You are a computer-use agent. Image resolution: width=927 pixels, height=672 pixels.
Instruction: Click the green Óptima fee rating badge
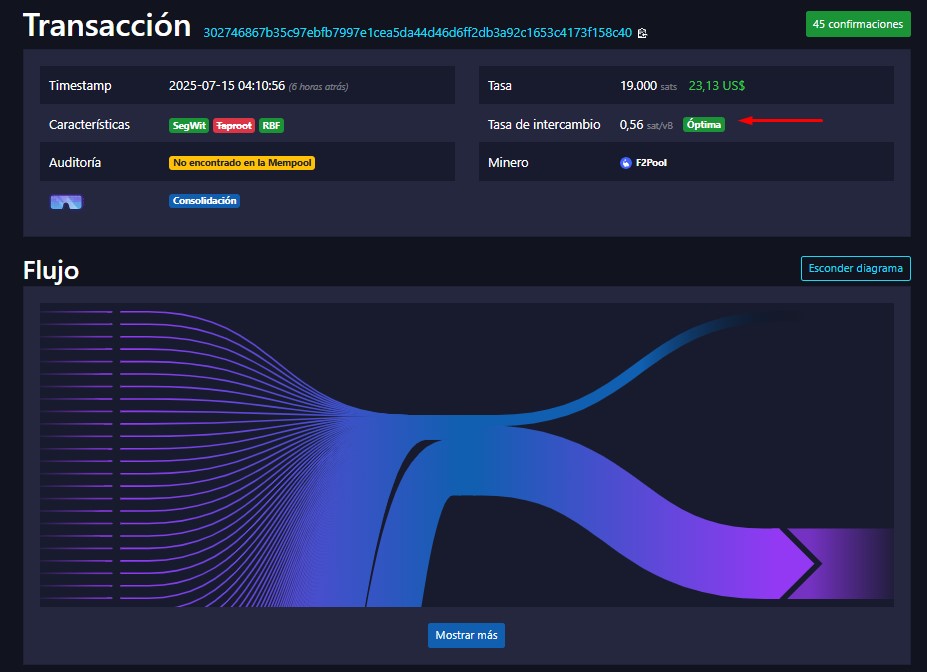[704, 125]
